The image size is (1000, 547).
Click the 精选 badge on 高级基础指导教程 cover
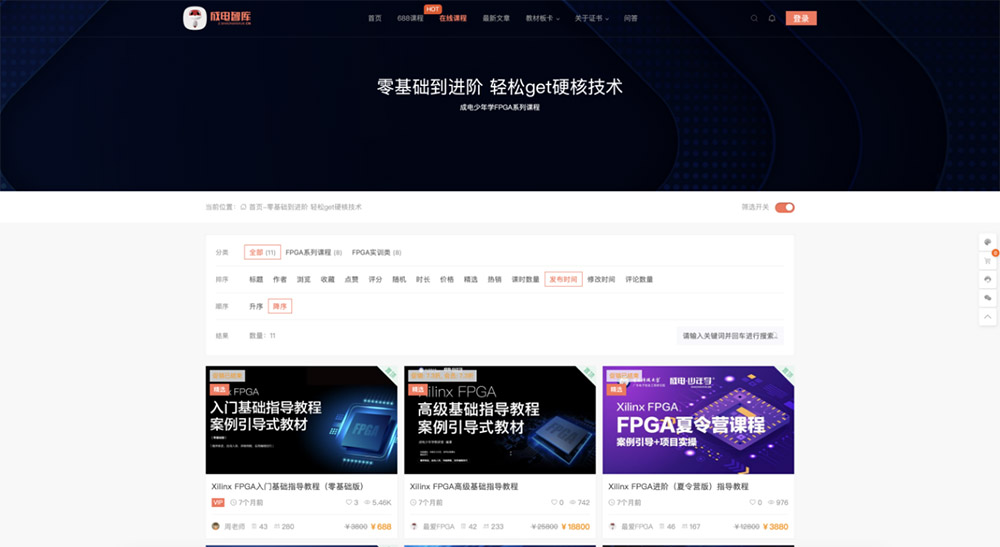(x=418, y=389)
